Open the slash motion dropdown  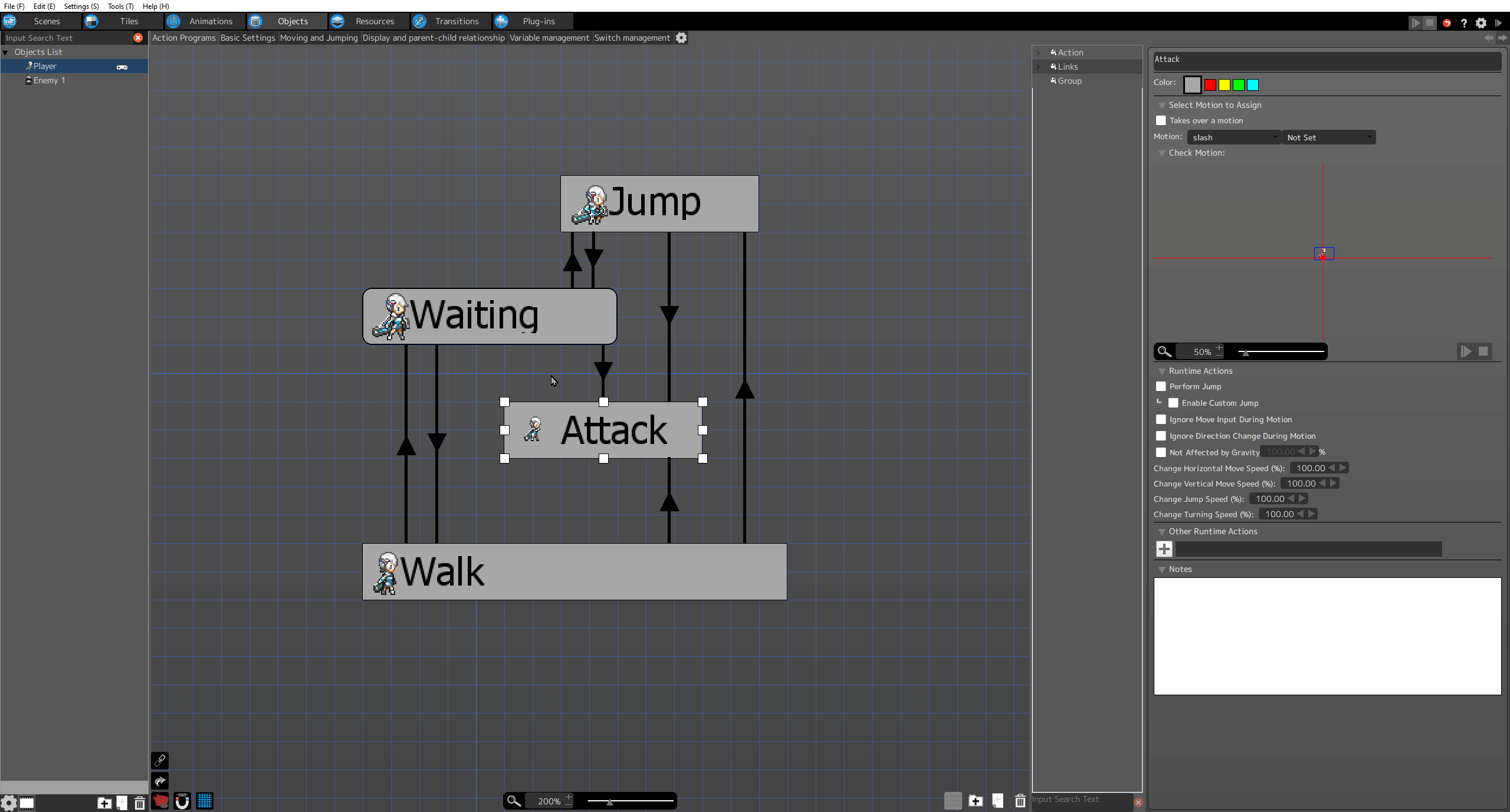tap(1233, 137)
